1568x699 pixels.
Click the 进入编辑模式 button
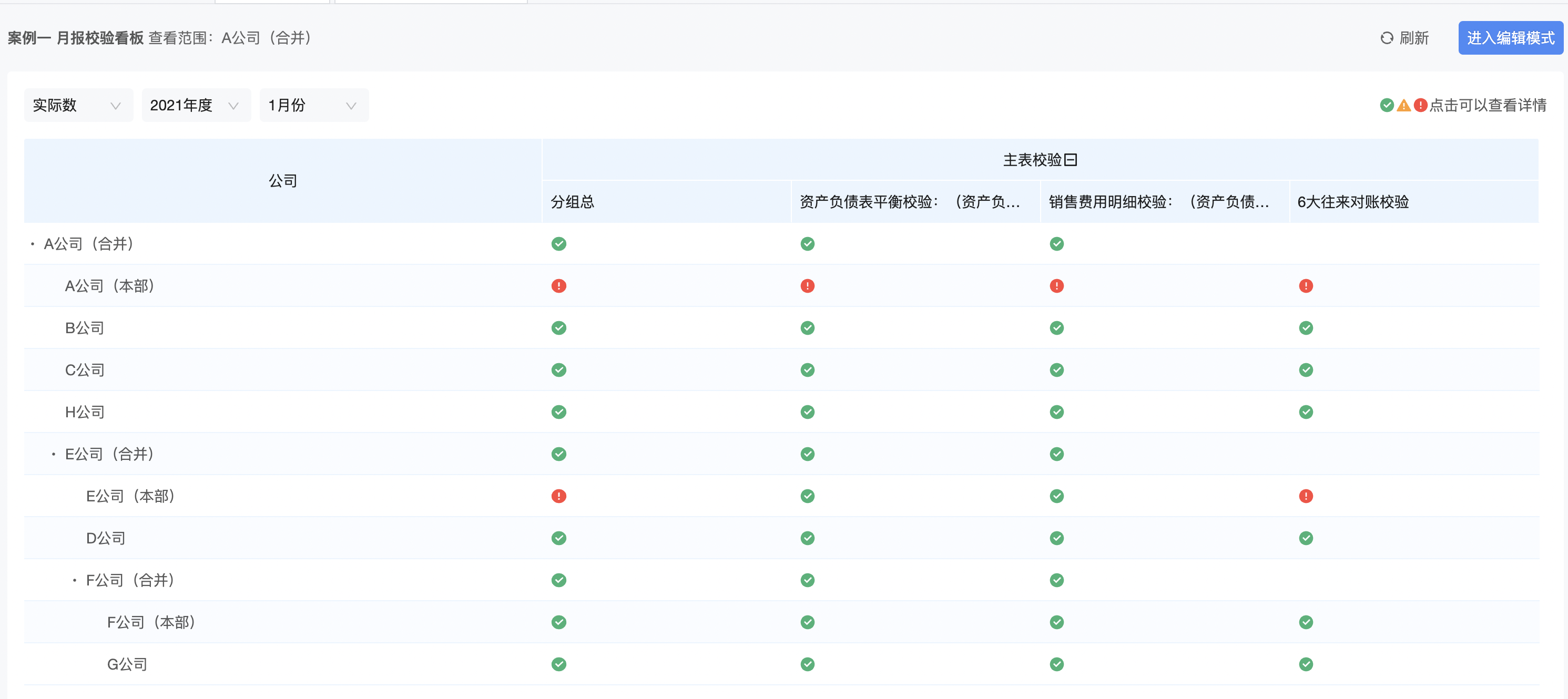click(1510, 38)
